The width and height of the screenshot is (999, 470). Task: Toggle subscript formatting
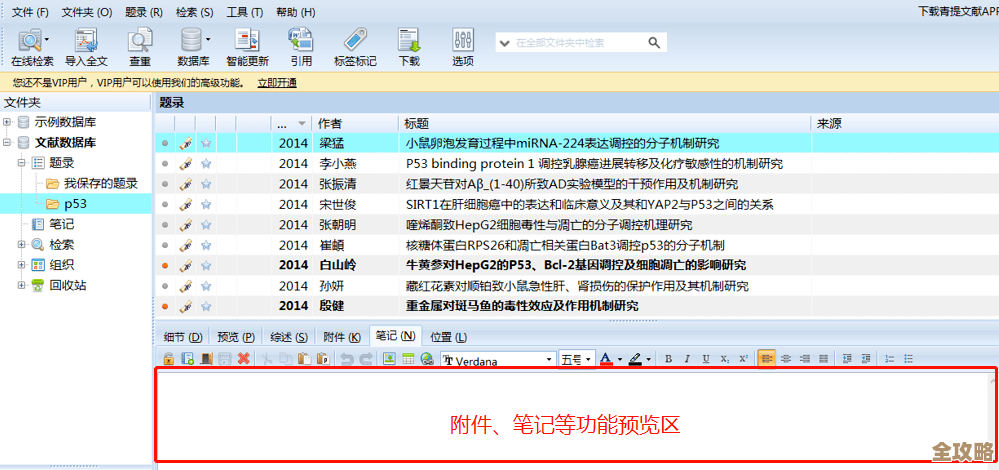point(724,359)
